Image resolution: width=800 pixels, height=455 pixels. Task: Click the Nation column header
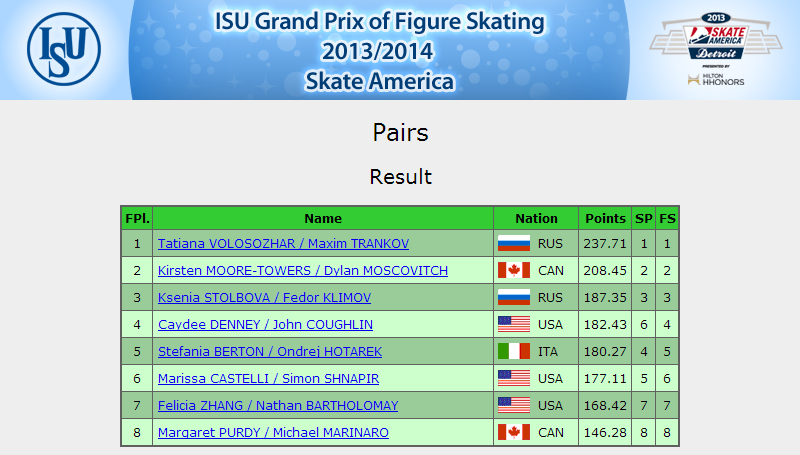click(536, 218)
